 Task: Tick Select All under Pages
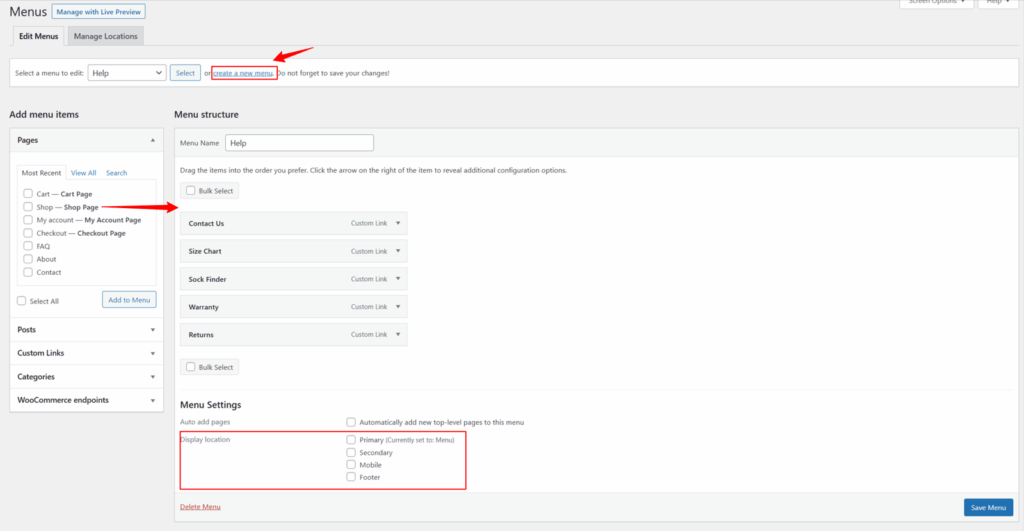click(22, 301)
